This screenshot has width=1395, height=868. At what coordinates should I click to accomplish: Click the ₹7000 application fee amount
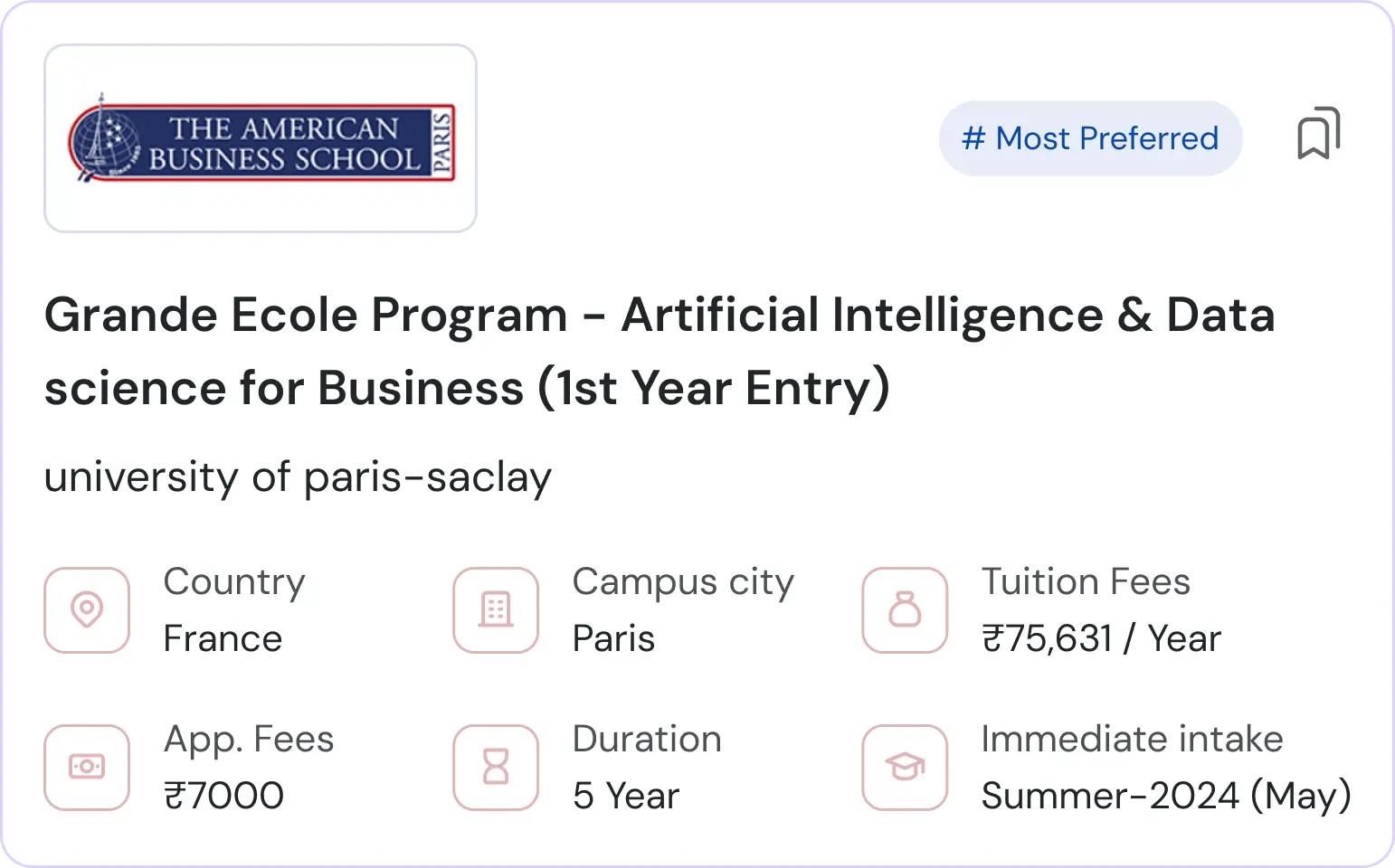(223, 796)
